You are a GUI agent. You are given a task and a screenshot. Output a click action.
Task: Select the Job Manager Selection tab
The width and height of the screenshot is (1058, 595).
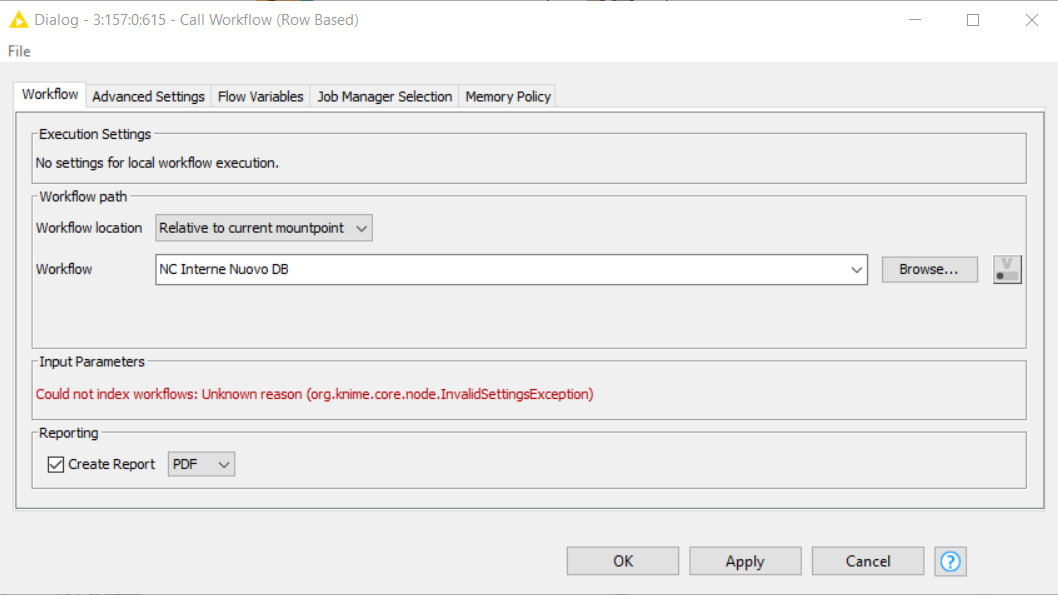[x=383, y=96]
